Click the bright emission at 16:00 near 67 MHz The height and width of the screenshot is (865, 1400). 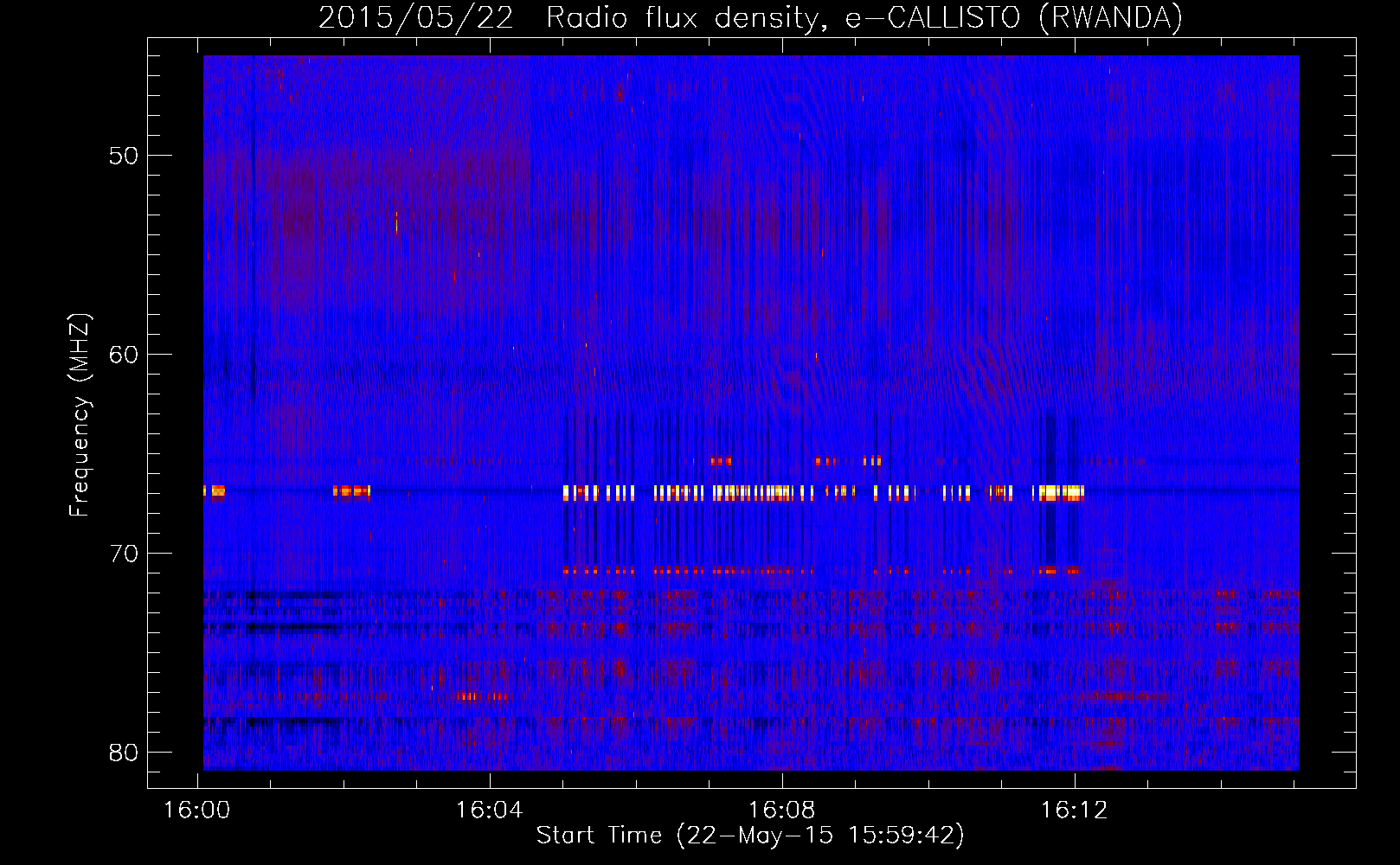215,491
